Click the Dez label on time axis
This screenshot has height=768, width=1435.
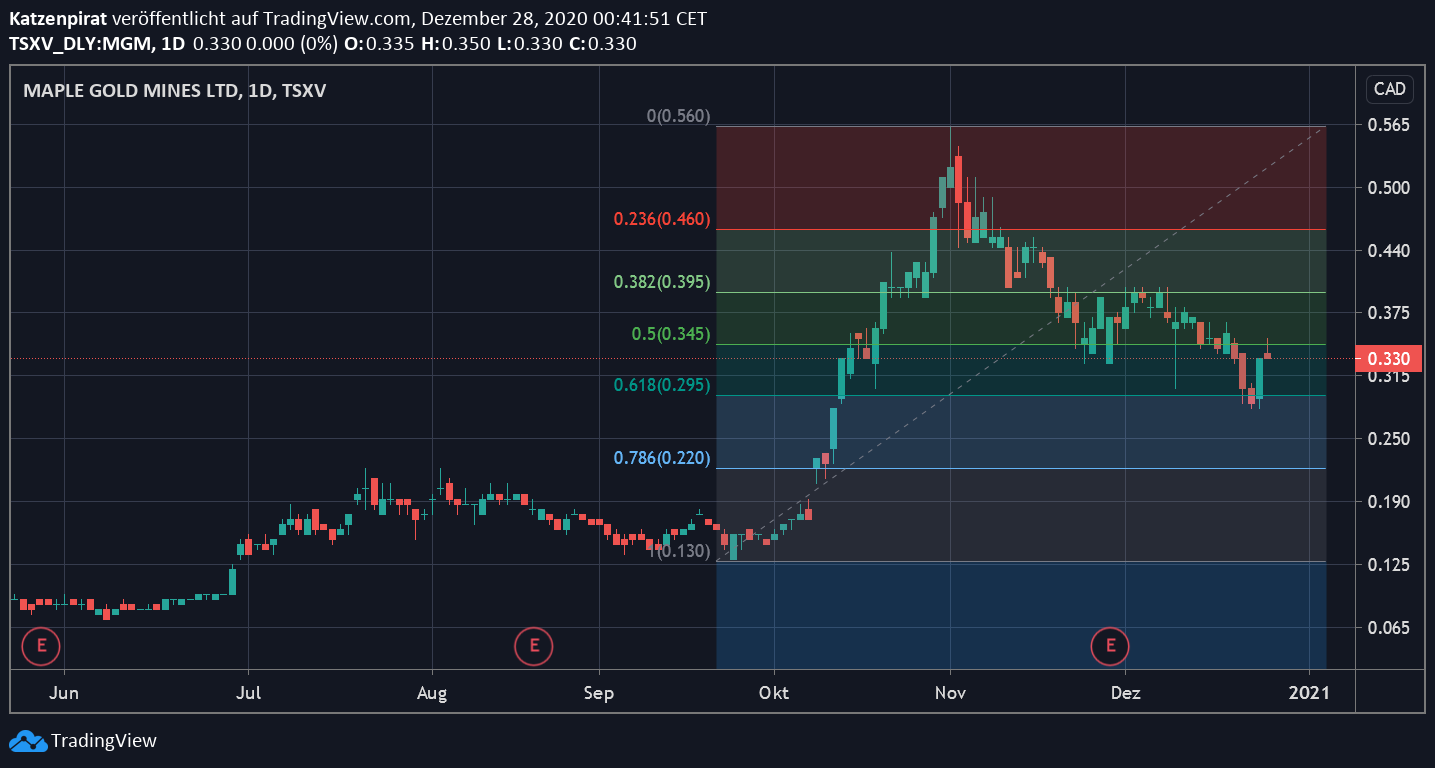(x=1126, y=692)
